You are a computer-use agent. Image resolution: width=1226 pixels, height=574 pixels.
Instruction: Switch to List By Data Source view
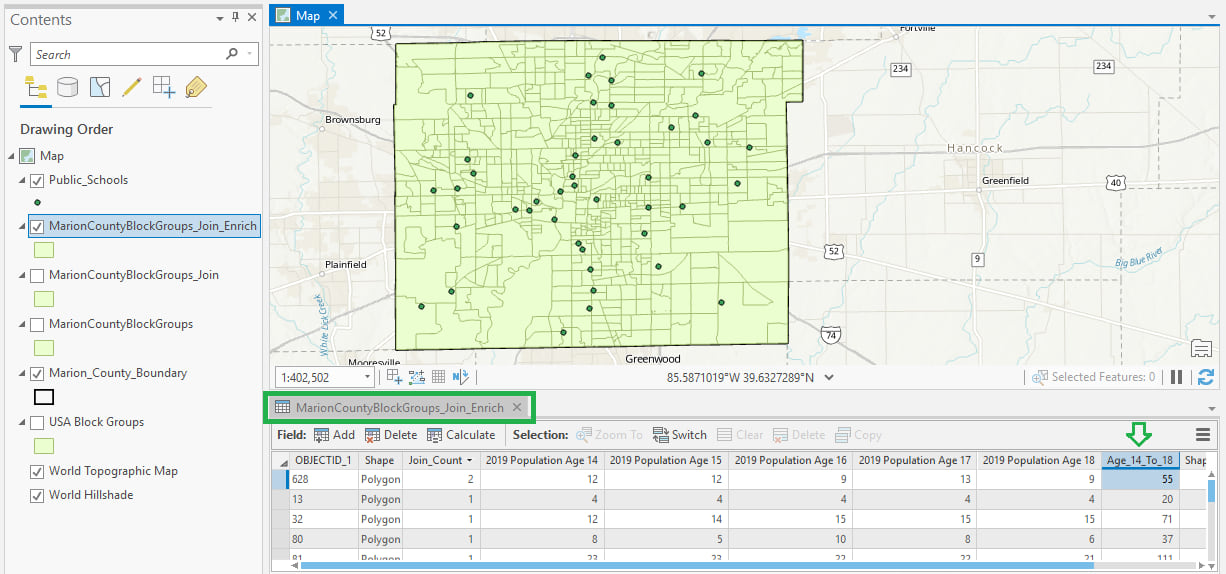[67, 88]
